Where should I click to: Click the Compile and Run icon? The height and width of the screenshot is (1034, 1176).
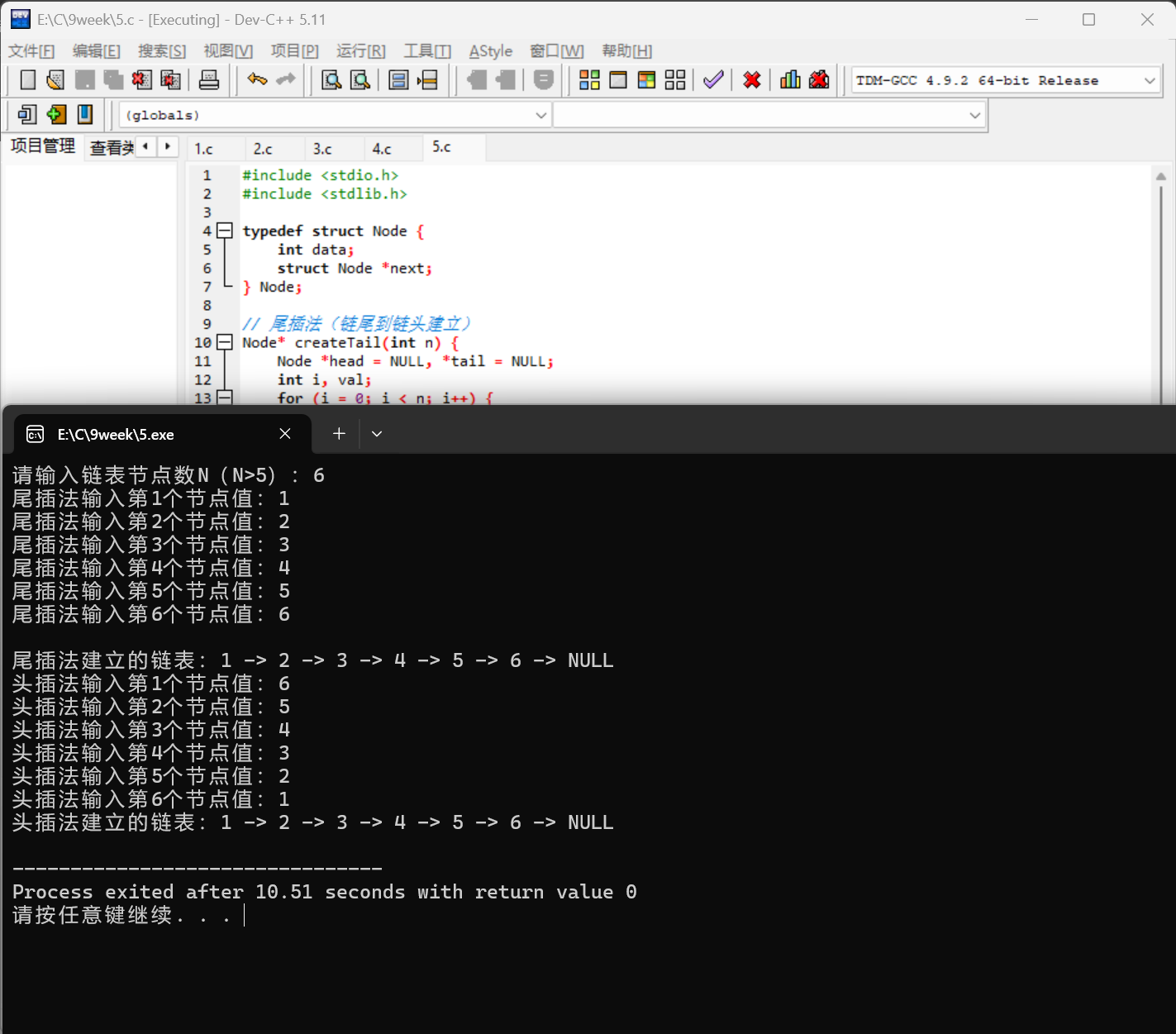click(646, 80)
